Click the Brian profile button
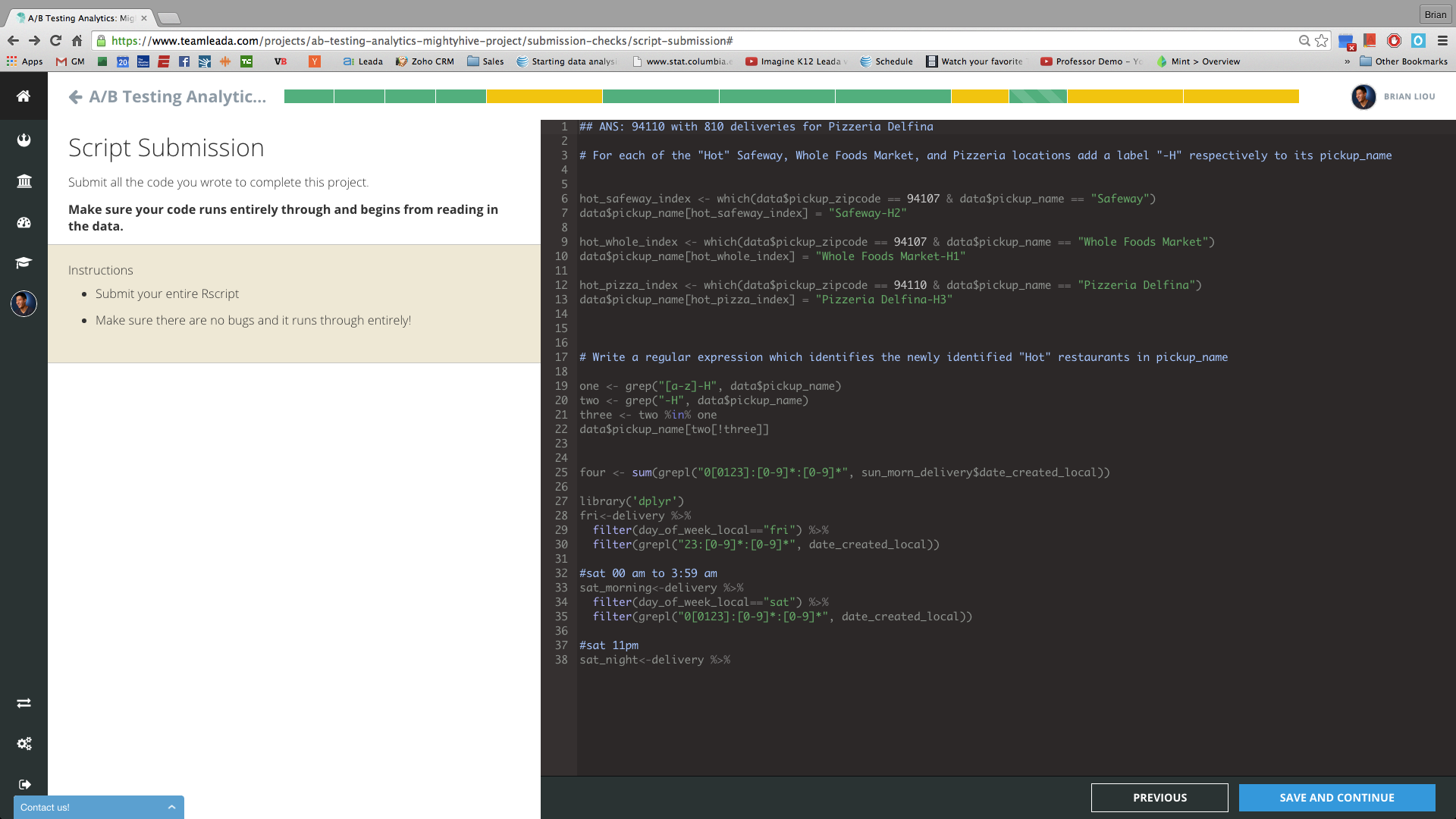Screen dimensions: 1456x819 tap(1435, 14)
